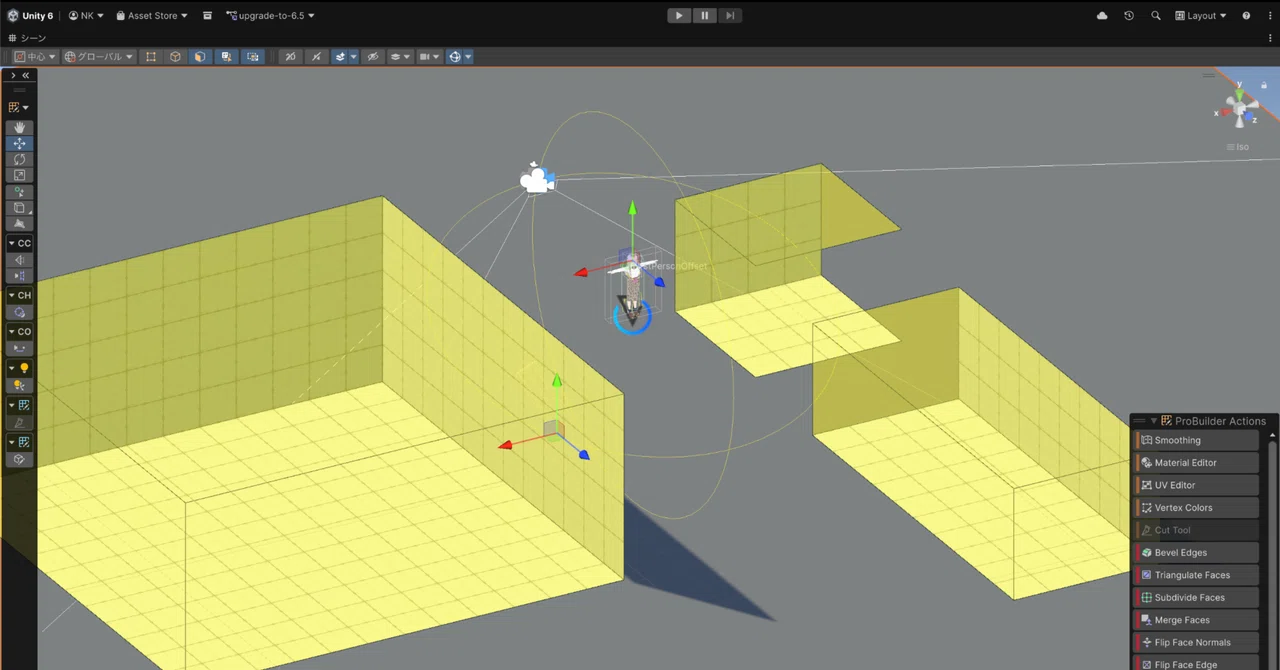Toggle the slashed scene lighting icon
The width and height of the screenshot is (1280, 670).
(x=316, y=57)
